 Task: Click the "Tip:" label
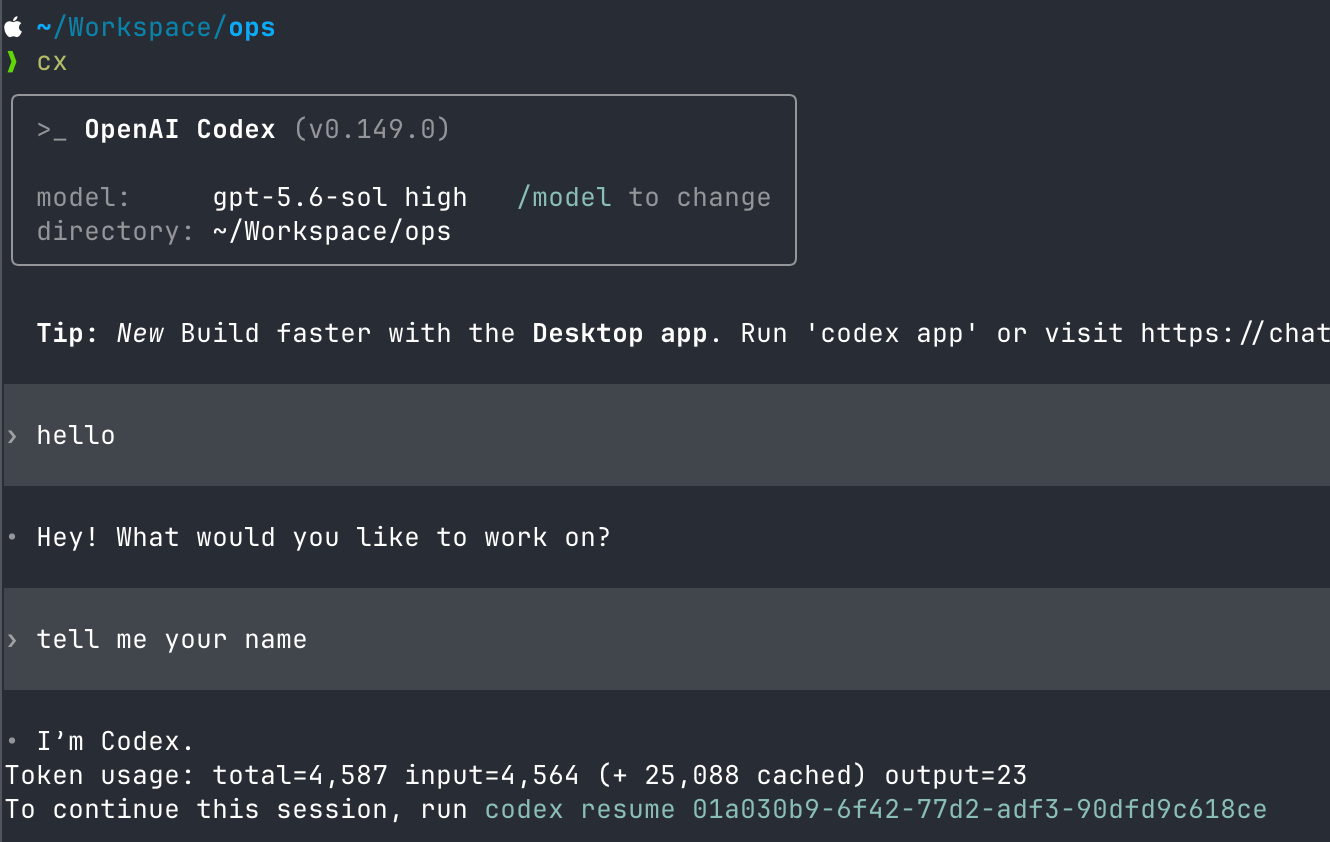[68, 333]
